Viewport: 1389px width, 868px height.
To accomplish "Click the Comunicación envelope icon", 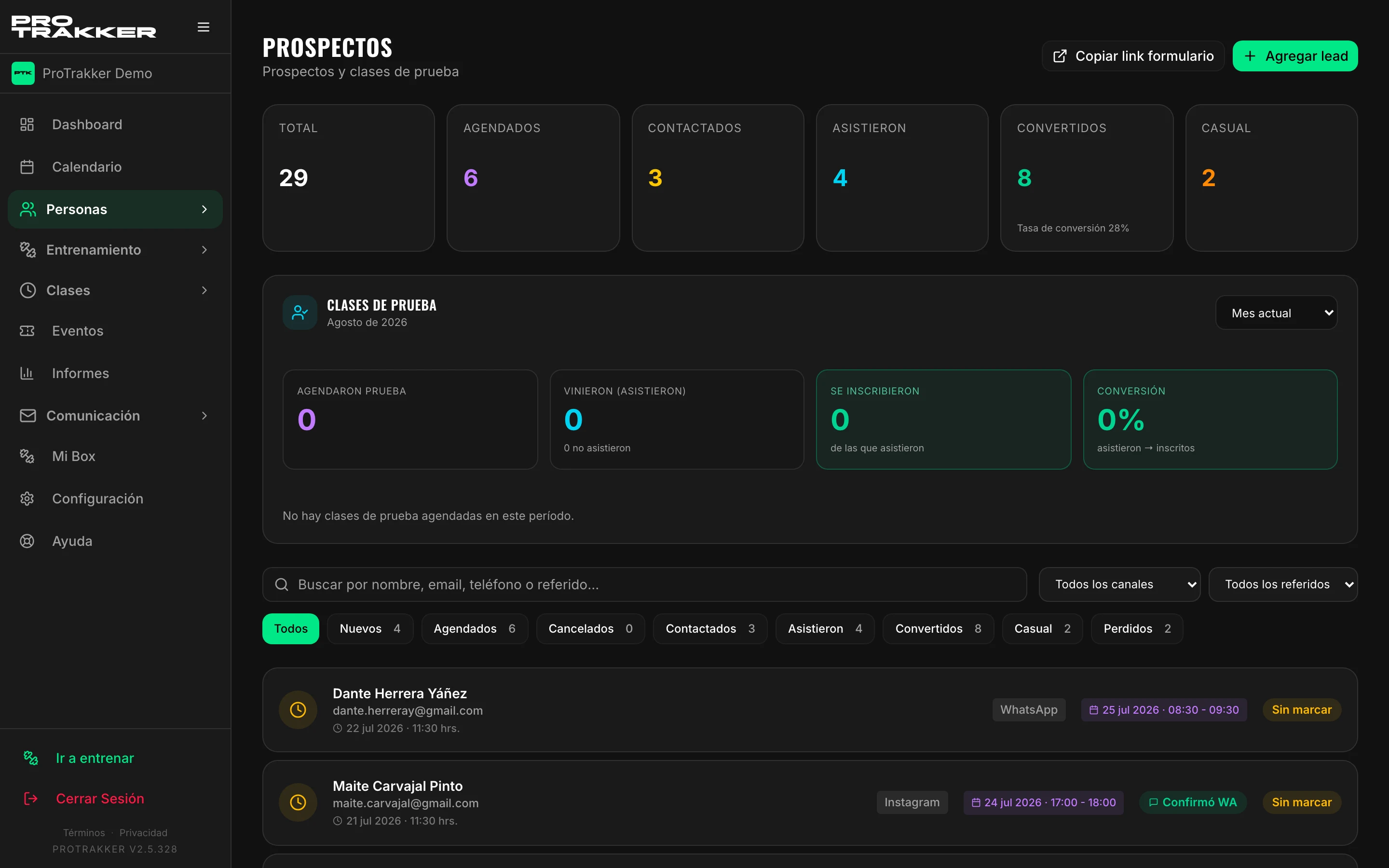I will coord(27,416).
